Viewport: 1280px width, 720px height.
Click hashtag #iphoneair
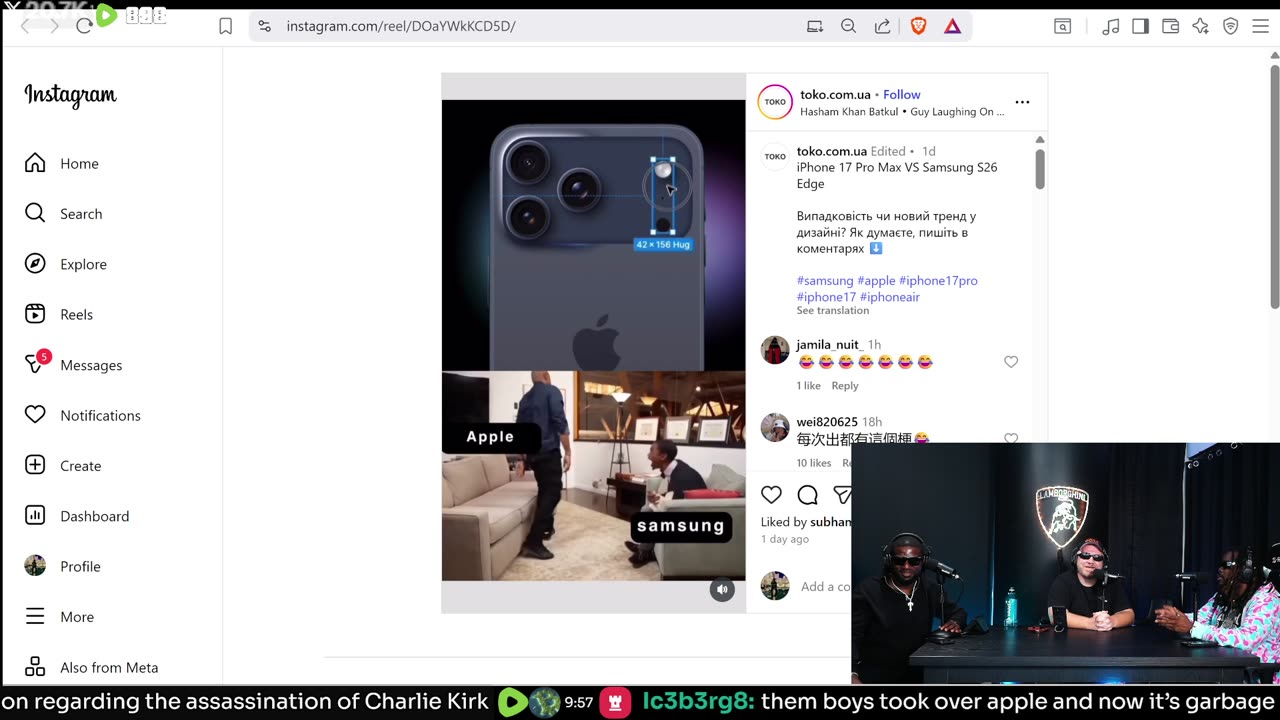click(x=889, y=297)
